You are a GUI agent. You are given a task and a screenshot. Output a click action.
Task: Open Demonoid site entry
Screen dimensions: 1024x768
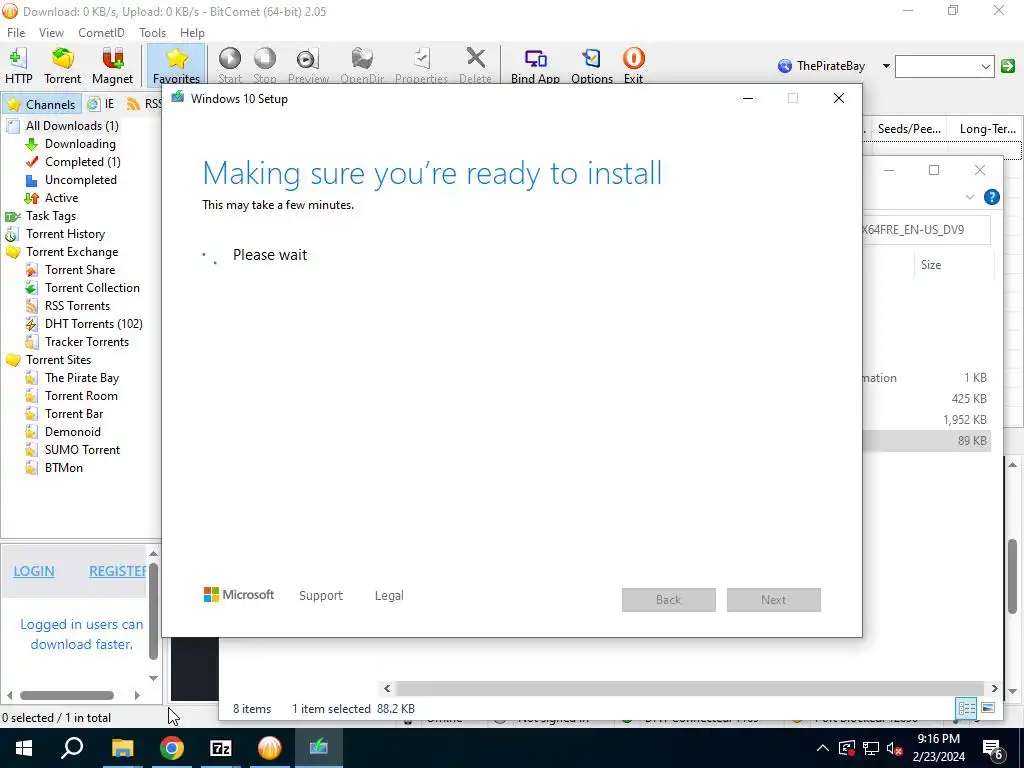[x=72, y=432]
